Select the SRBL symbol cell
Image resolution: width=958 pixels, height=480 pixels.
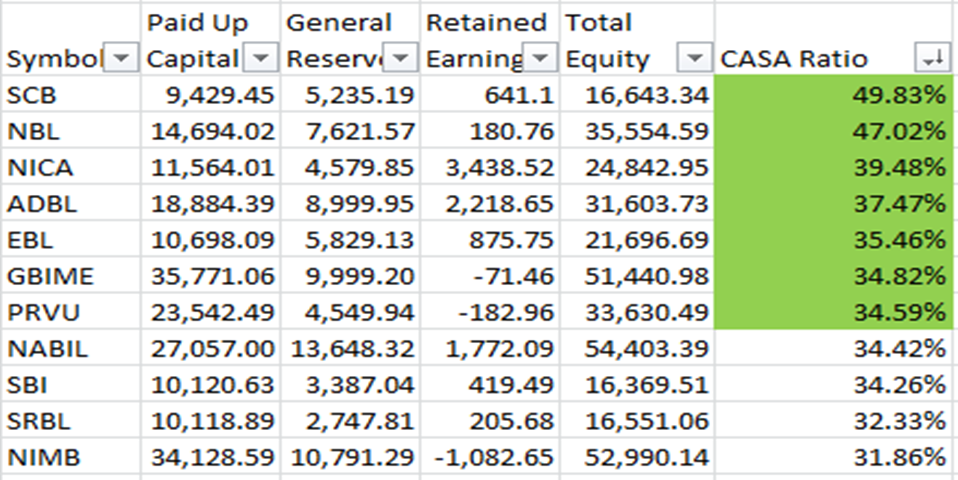[71, 421]
